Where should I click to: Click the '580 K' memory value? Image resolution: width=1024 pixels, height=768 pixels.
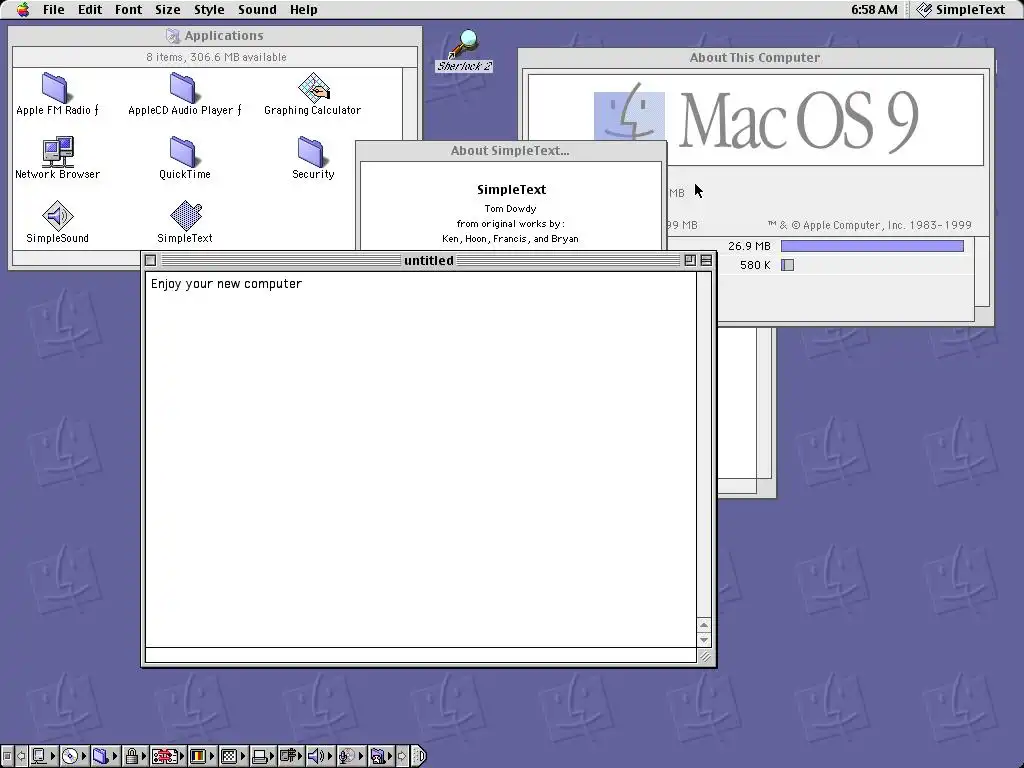[755, 264]
